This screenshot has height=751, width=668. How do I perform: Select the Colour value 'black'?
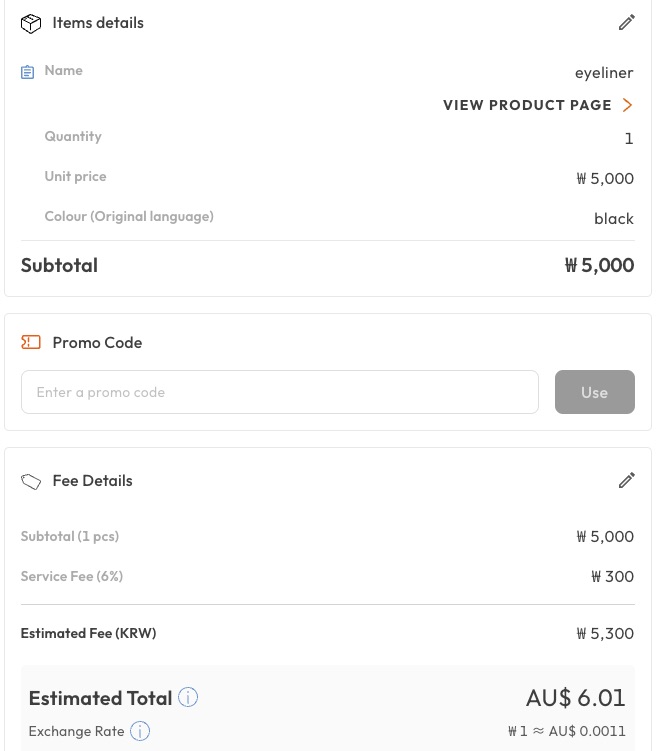point(613,218)
